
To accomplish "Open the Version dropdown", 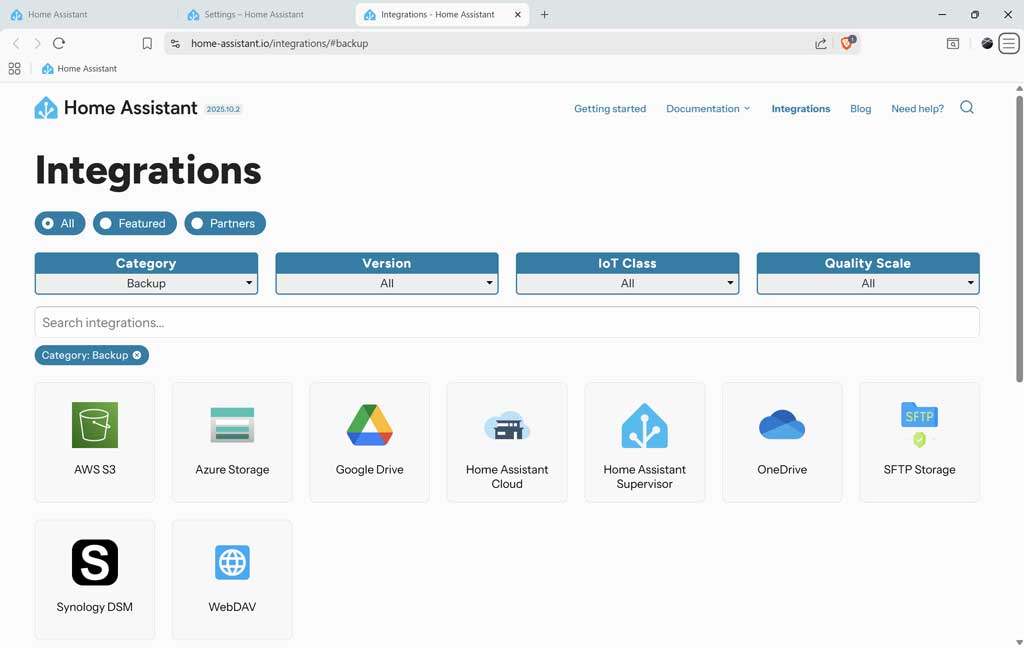I will tap(387, 284).
